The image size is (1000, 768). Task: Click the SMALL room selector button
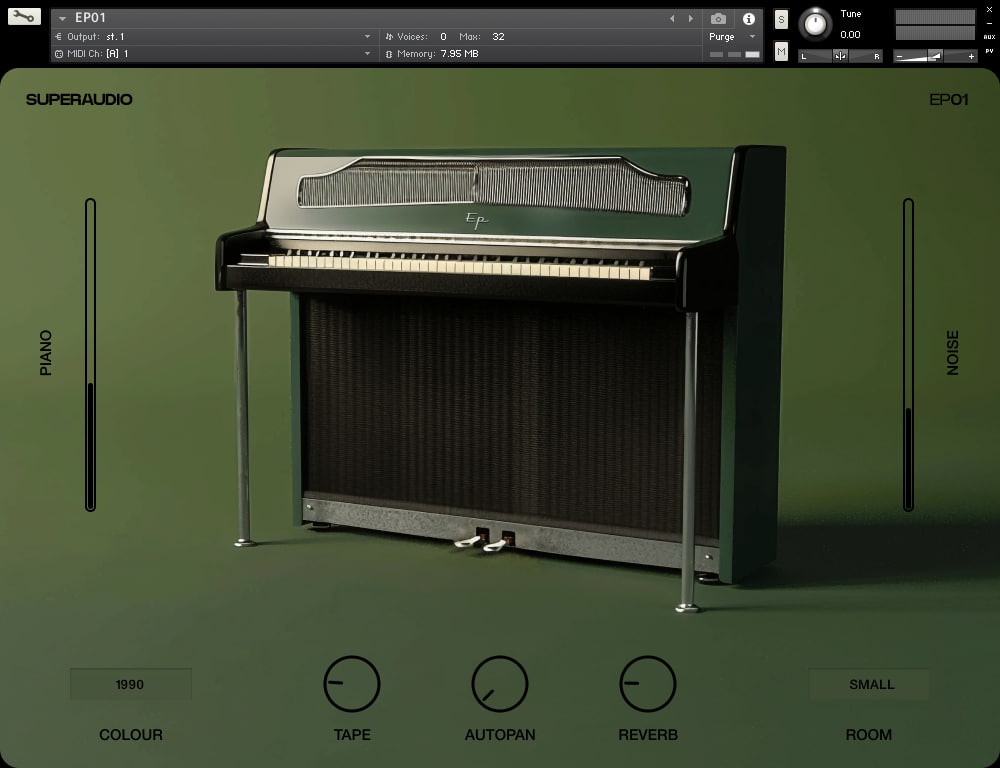coord(870,685)
